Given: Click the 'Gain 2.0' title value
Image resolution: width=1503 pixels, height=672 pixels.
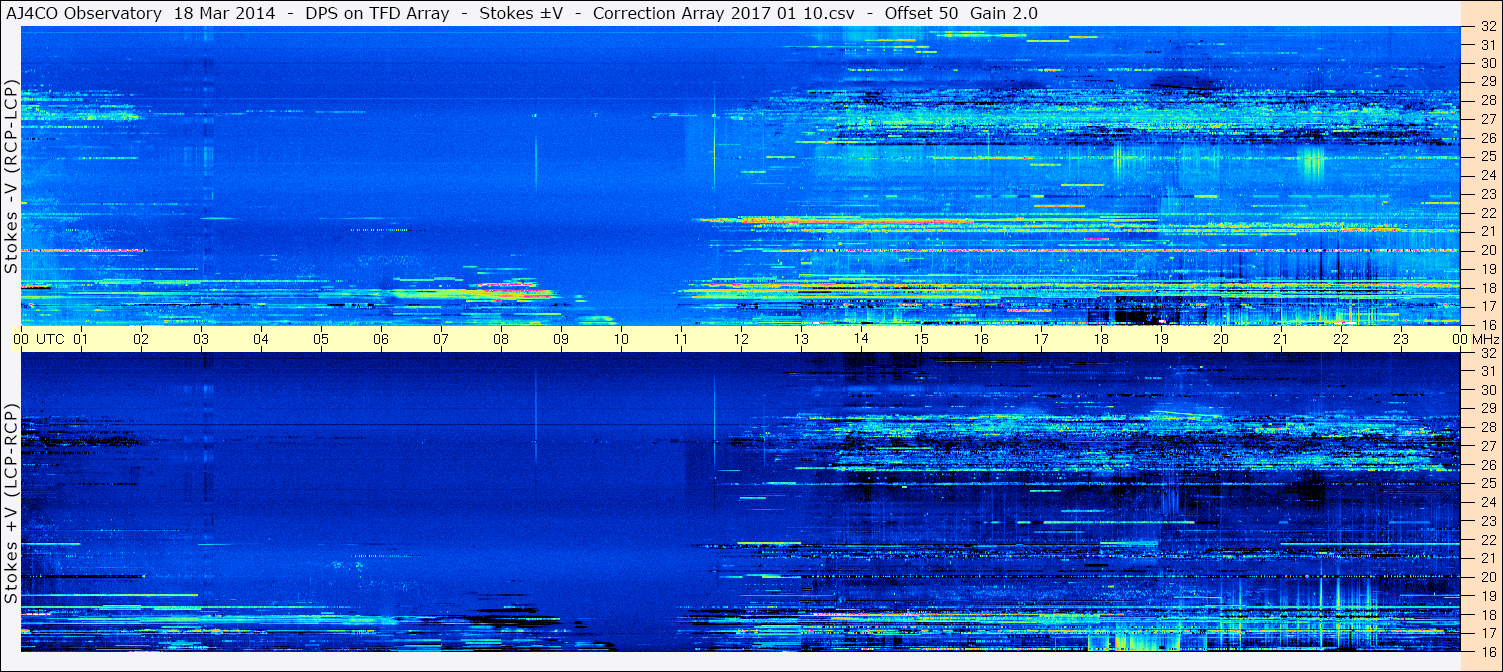Looking at the screenshot, I should (x=1003, y=13).
